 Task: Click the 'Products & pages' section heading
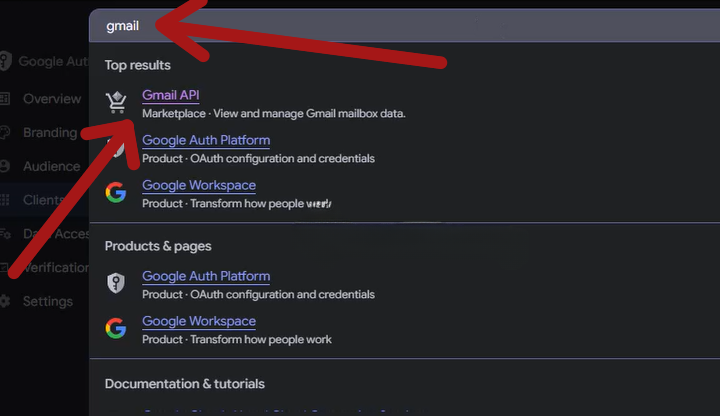158,246
